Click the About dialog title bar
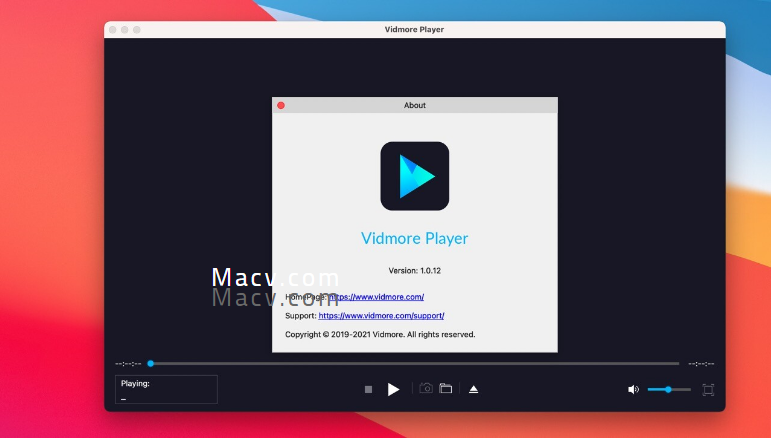Viewport: 771px width, 439px height. pyautogui.click(x=415, y=105)
